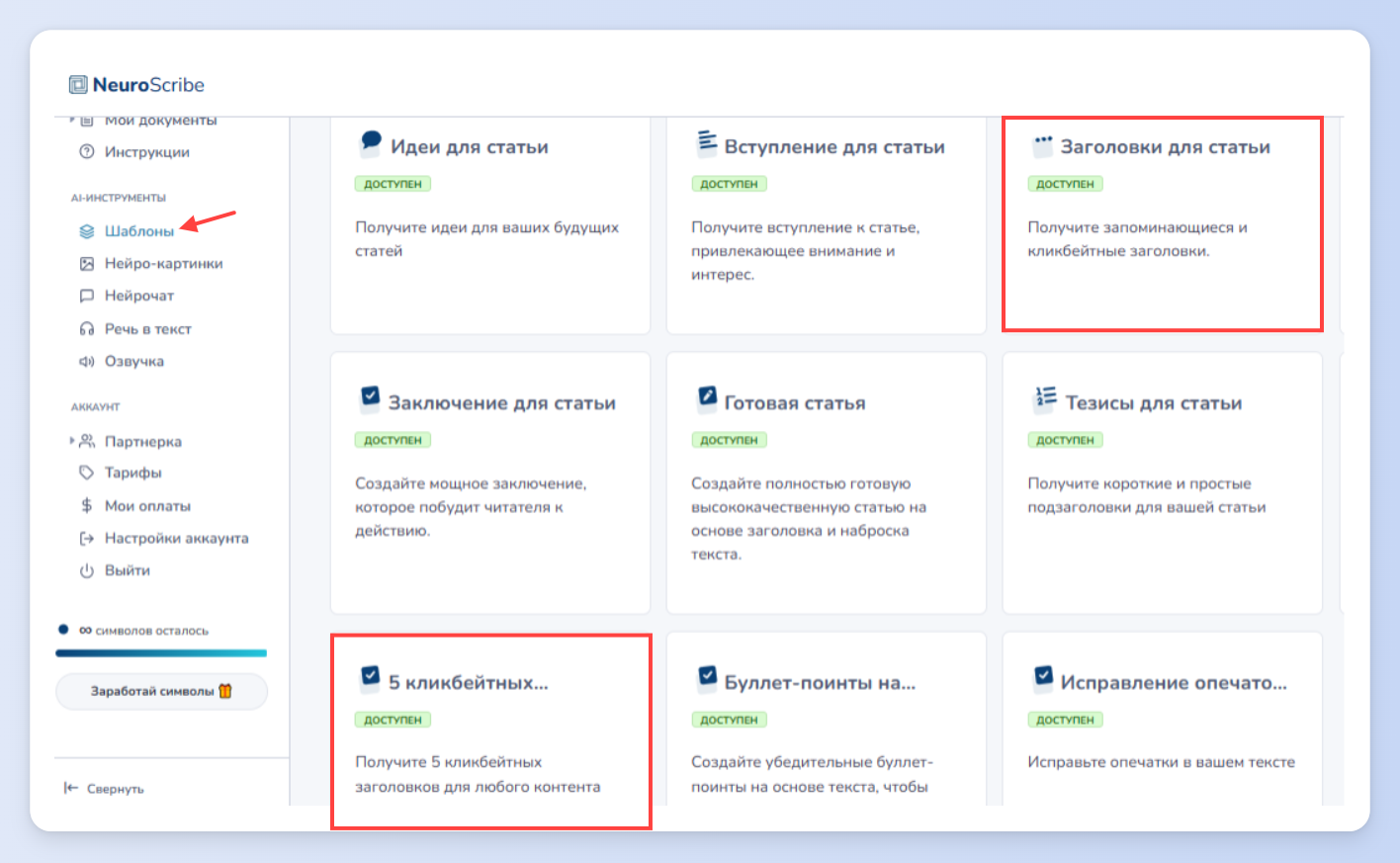Click the Заключение для статьи checkbox icon
This screenshot has height=863, width=1400.
coord(370,398)
